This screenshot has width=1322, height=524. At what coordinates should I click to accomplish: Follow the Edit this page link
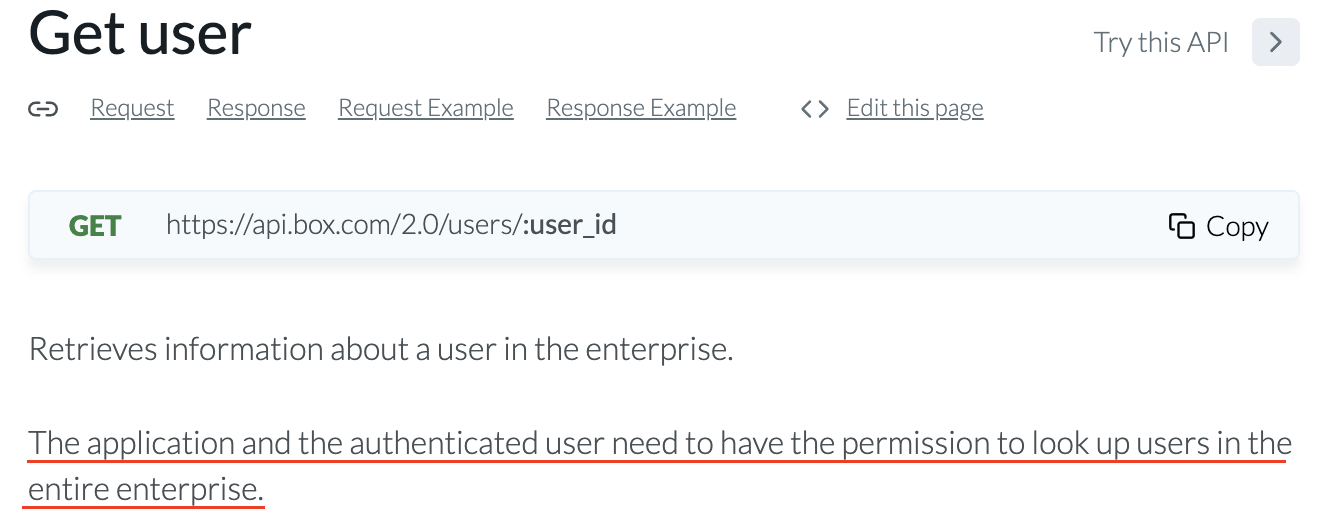coord(915,108)
